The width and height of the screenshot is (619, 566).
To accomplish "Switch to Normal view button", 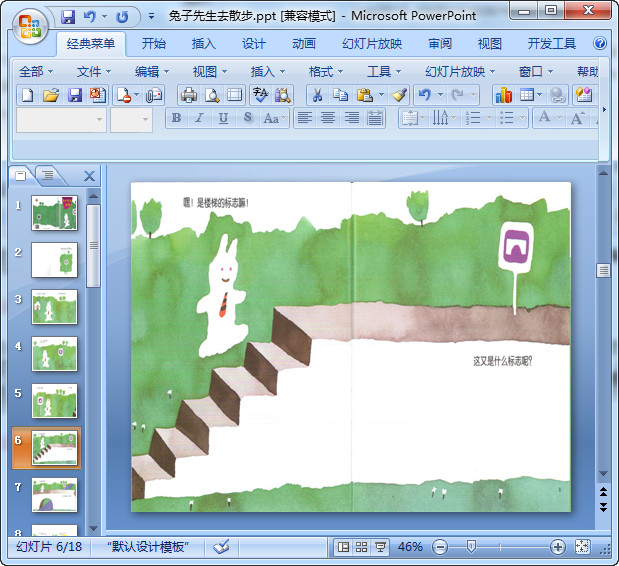I will [343, 547].
